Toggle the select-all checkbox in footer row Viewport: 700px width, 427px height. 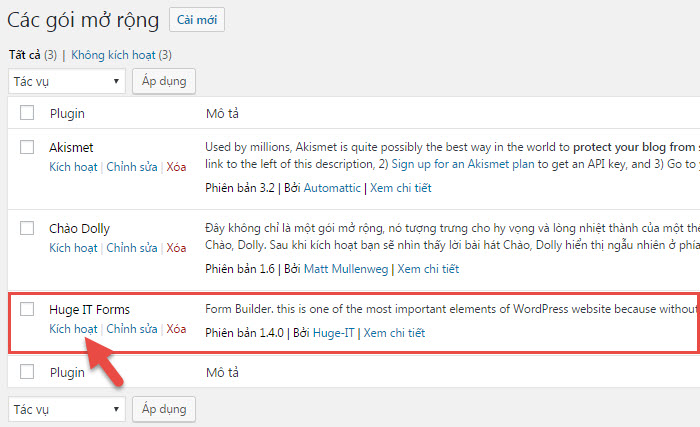pos(27,372)
